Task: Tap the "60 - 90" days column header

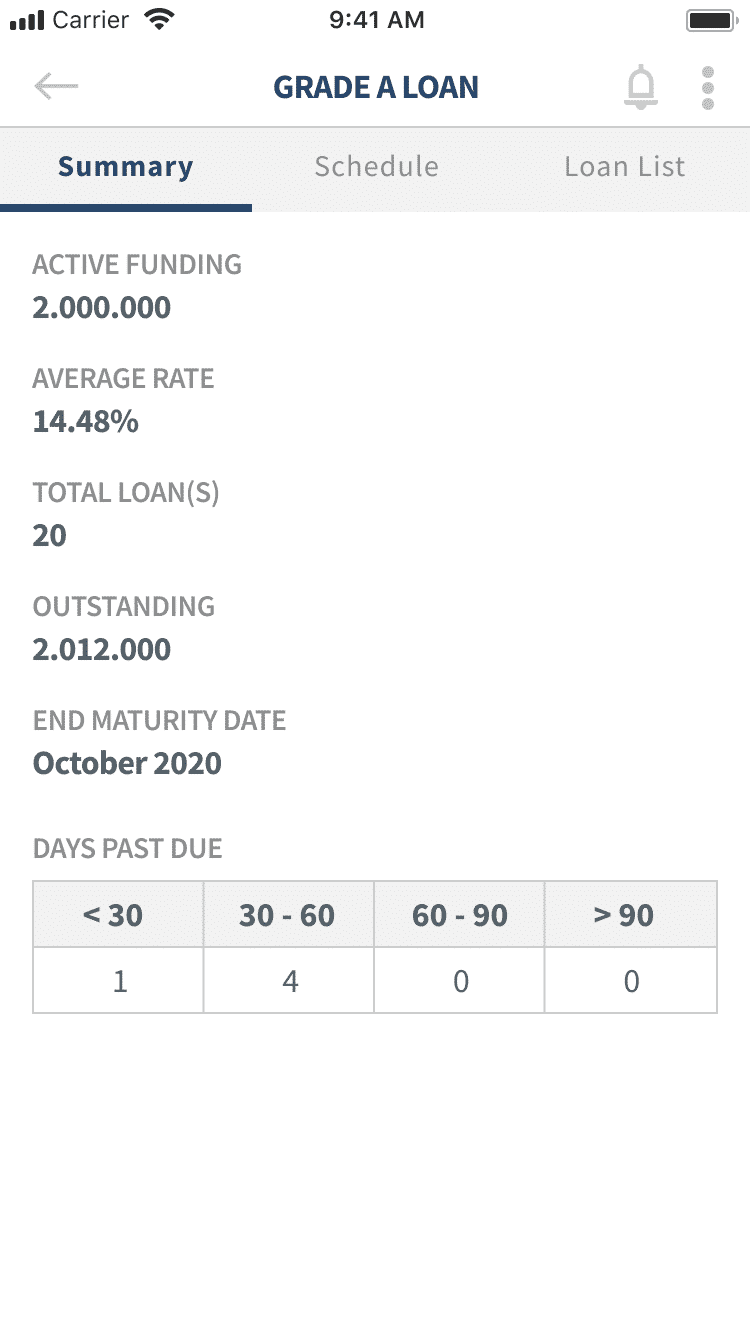Action: tap(460, 915)
